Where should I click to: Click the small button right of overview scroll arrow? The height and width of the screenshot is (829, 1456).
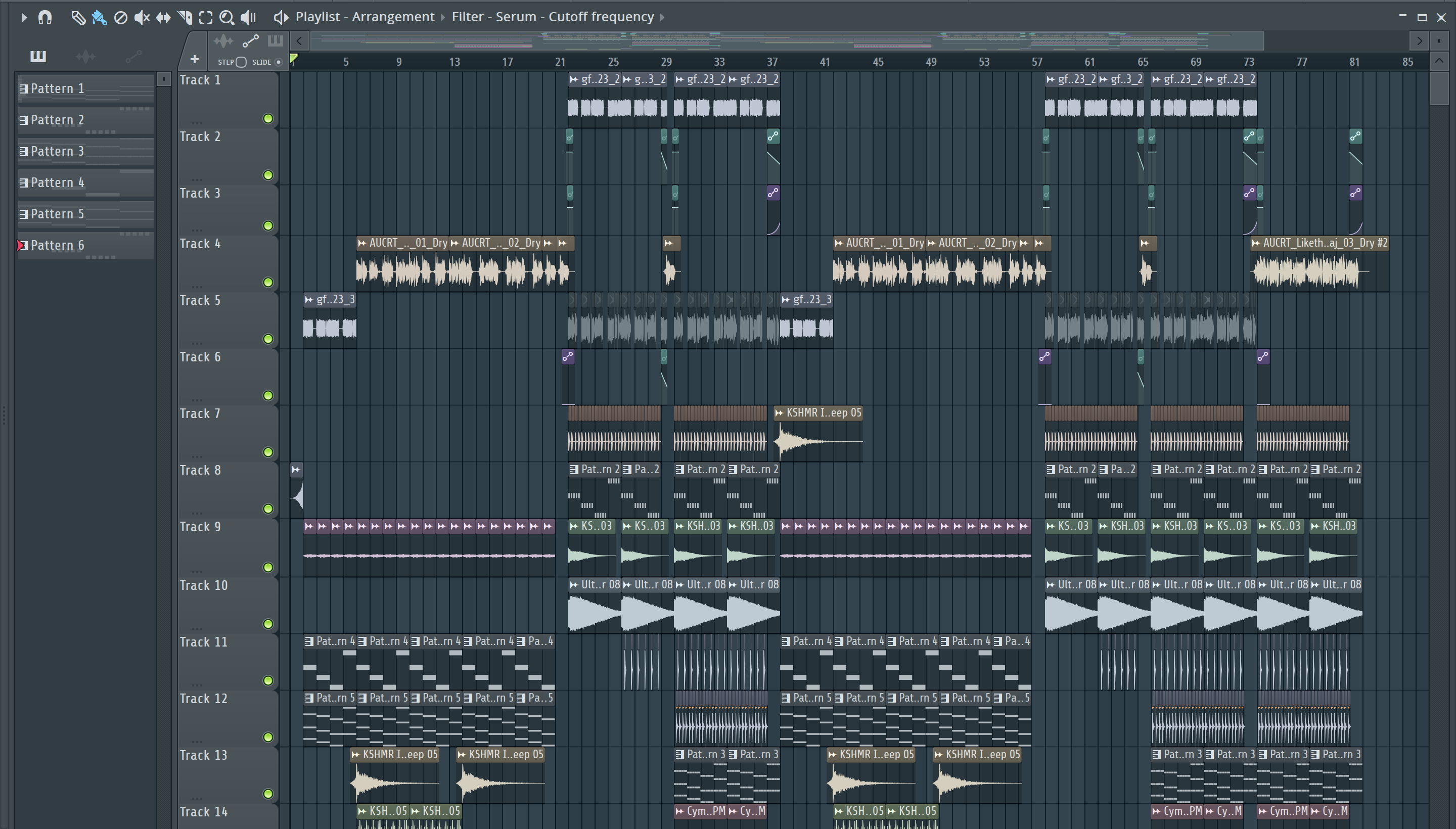click(x=1439, y=41)
